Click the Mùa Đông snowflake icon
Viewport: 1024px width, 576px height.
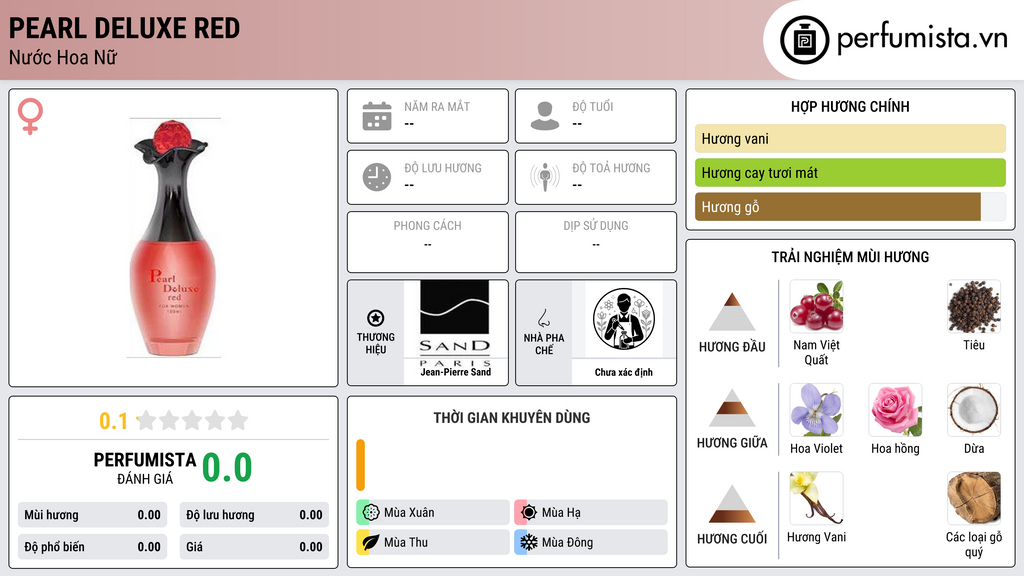pos(529,542)
